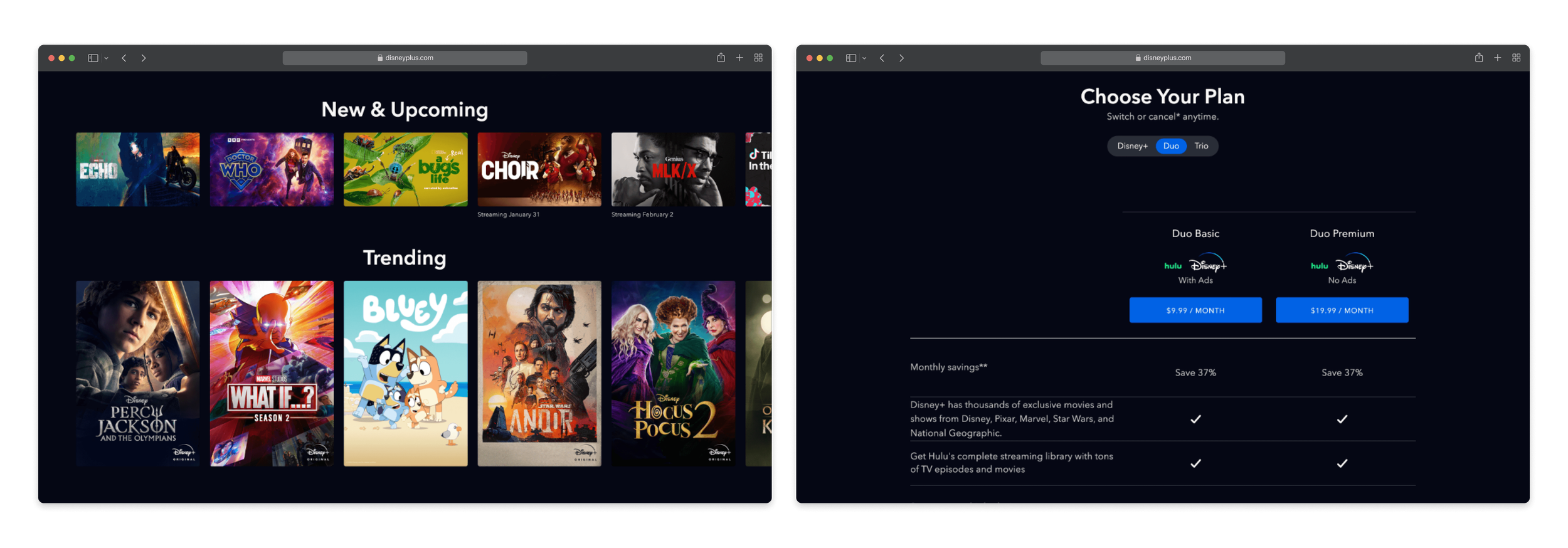1568x548 pixels.
Task: Open sidebar dropdown arrow in left window
Action: (107, 58)
